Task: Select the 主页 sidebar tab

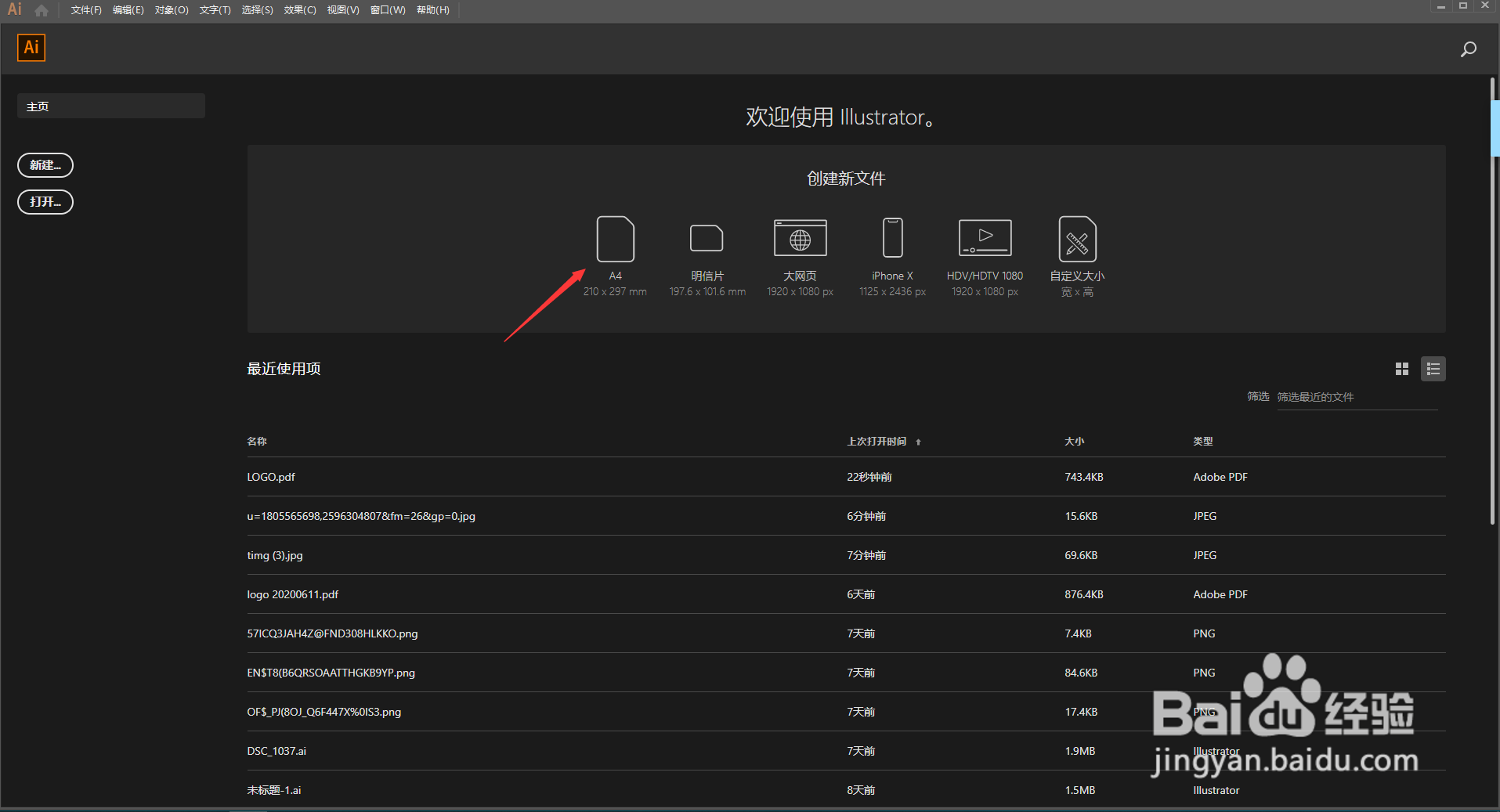Action: pos(111,106)
